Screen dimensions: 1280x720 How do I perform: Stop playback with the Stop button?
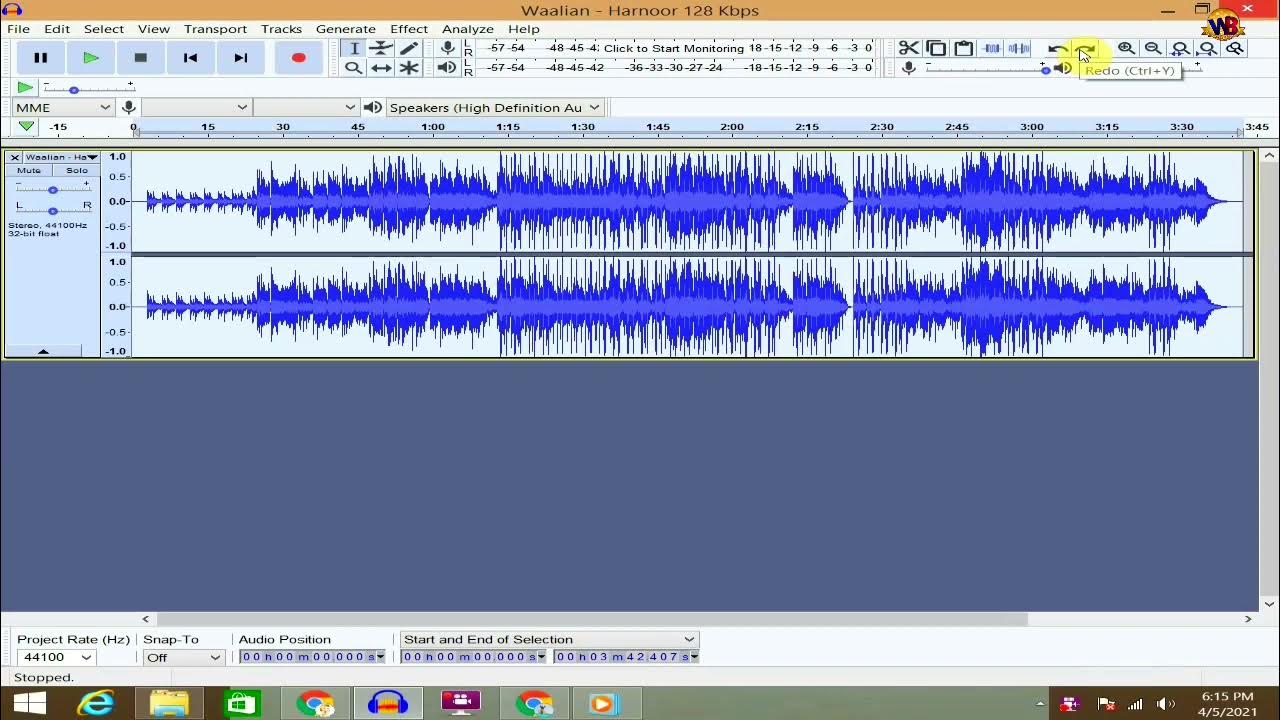coord(140,58)
